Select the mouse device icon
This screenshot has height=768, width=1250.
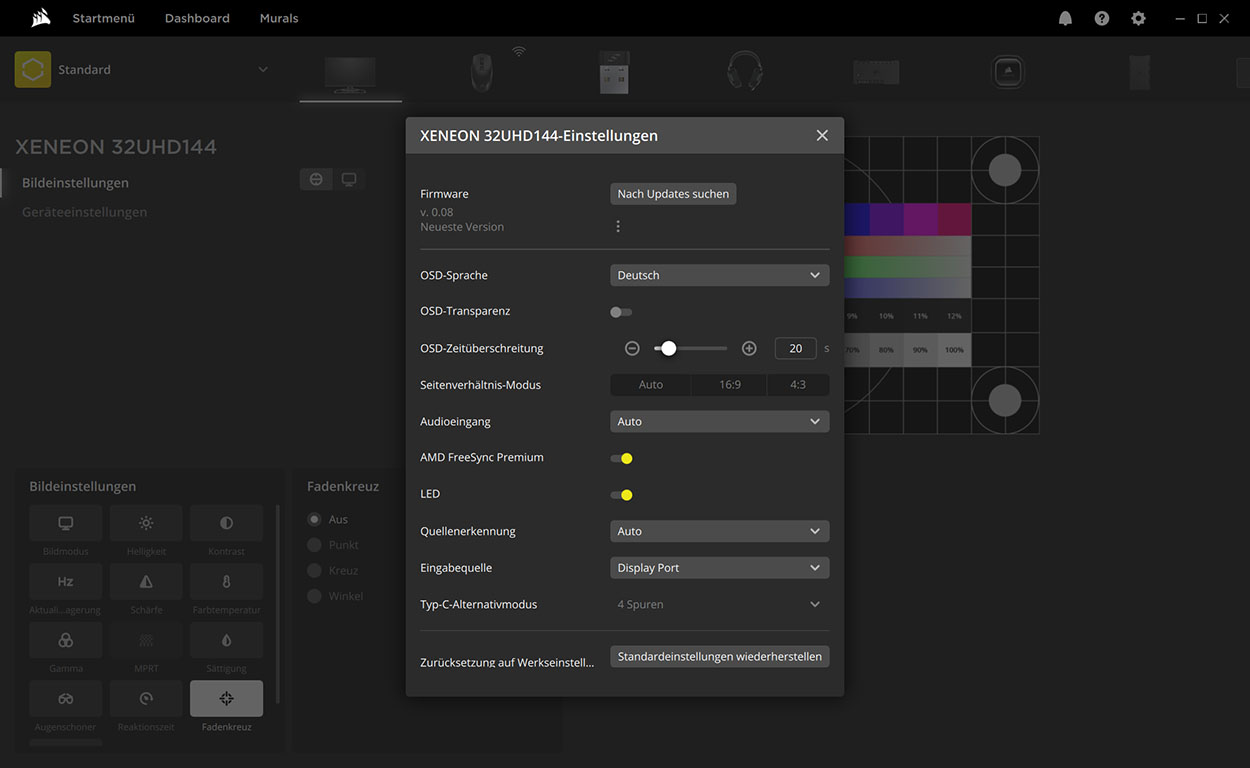(x=482, y=72)
